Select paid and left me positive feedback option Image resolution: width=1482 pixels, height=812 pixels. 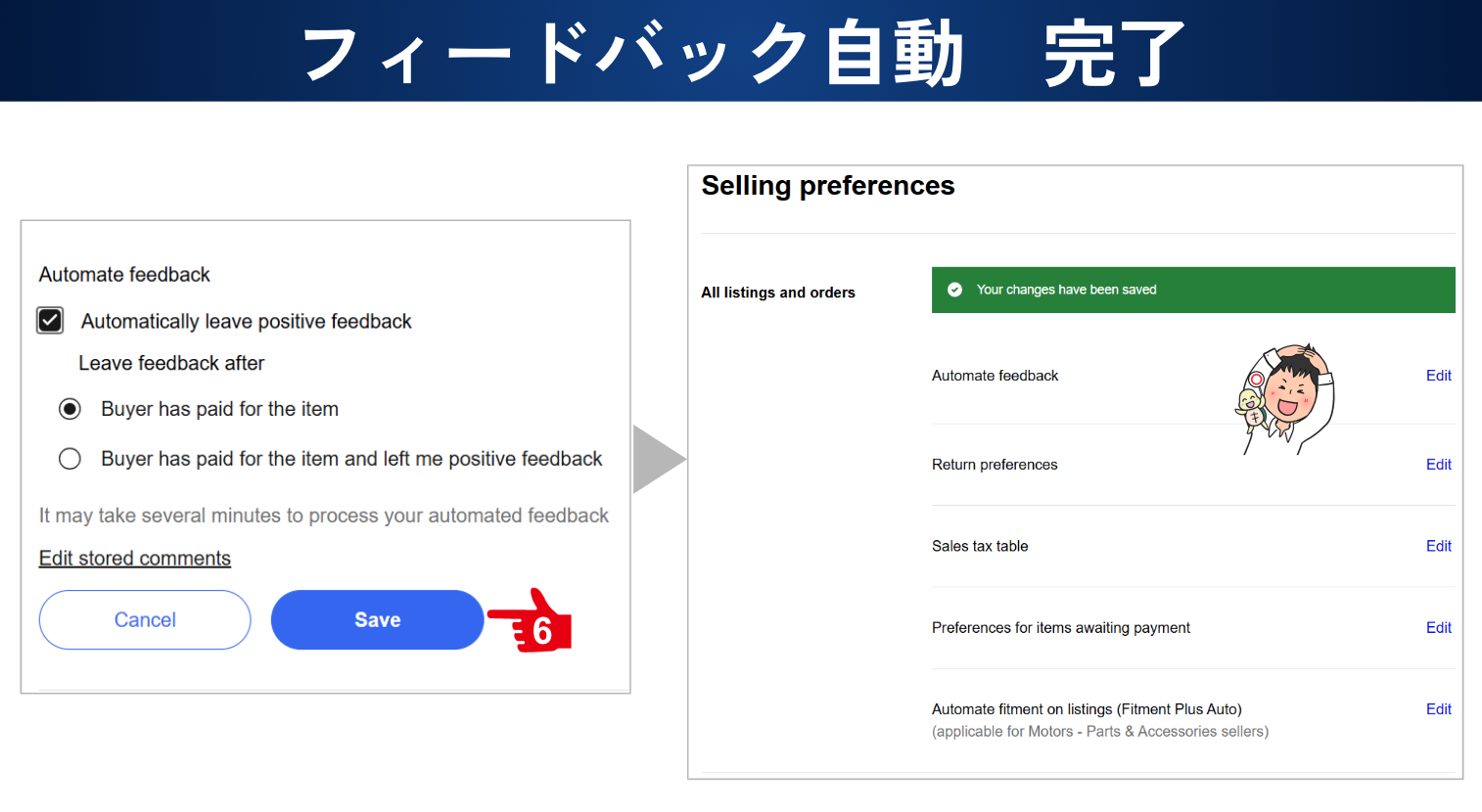[x=69, y=459]
